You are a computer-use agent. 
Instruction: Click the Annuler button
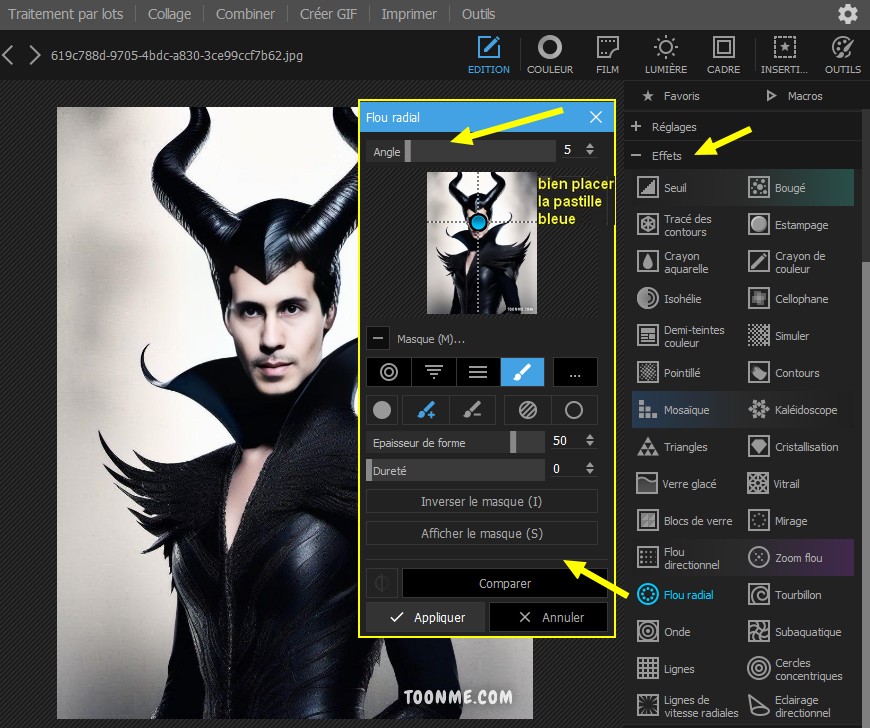click(549, 617)
